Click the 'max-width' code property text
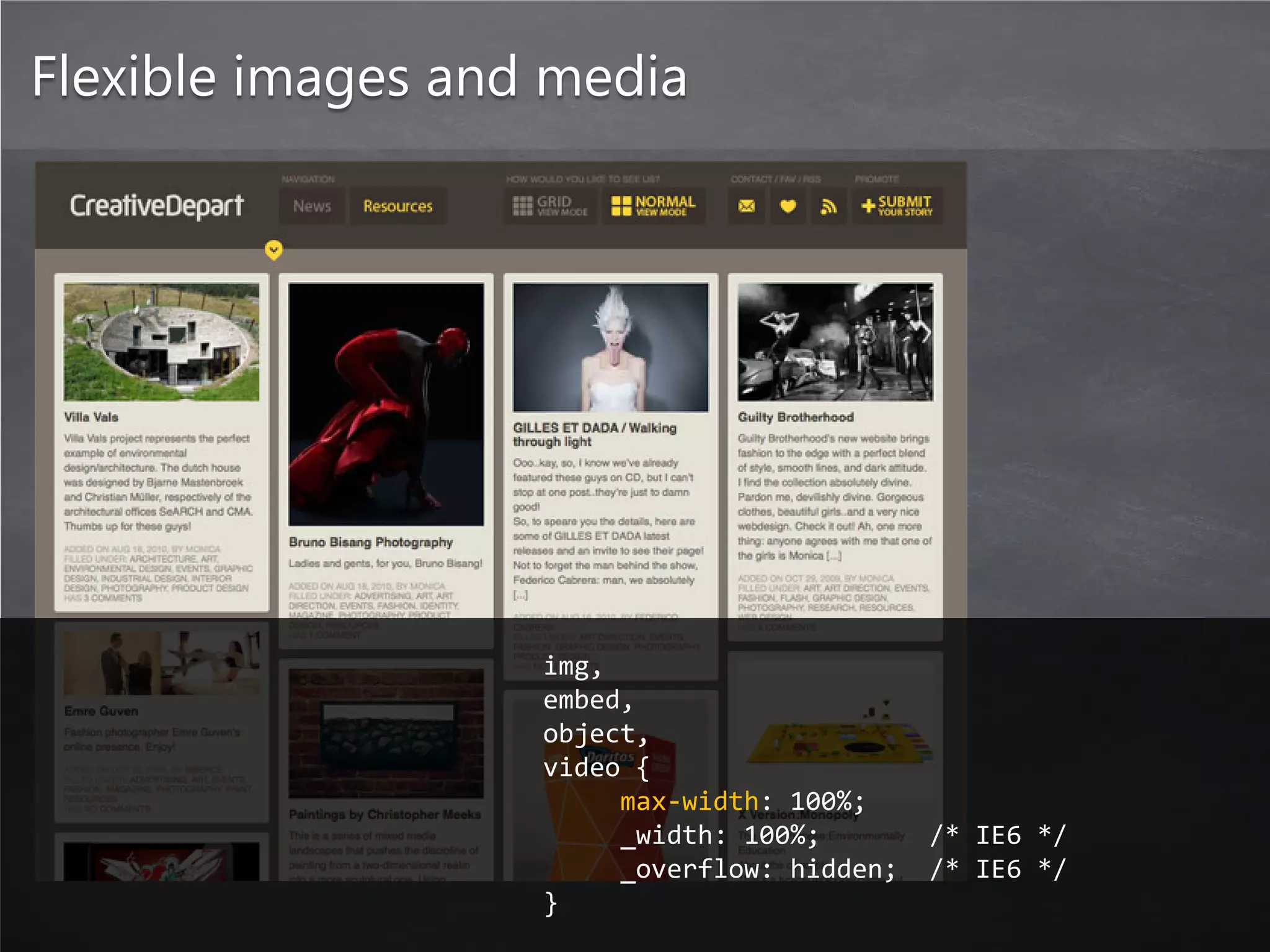 click(x=689, y=801)
